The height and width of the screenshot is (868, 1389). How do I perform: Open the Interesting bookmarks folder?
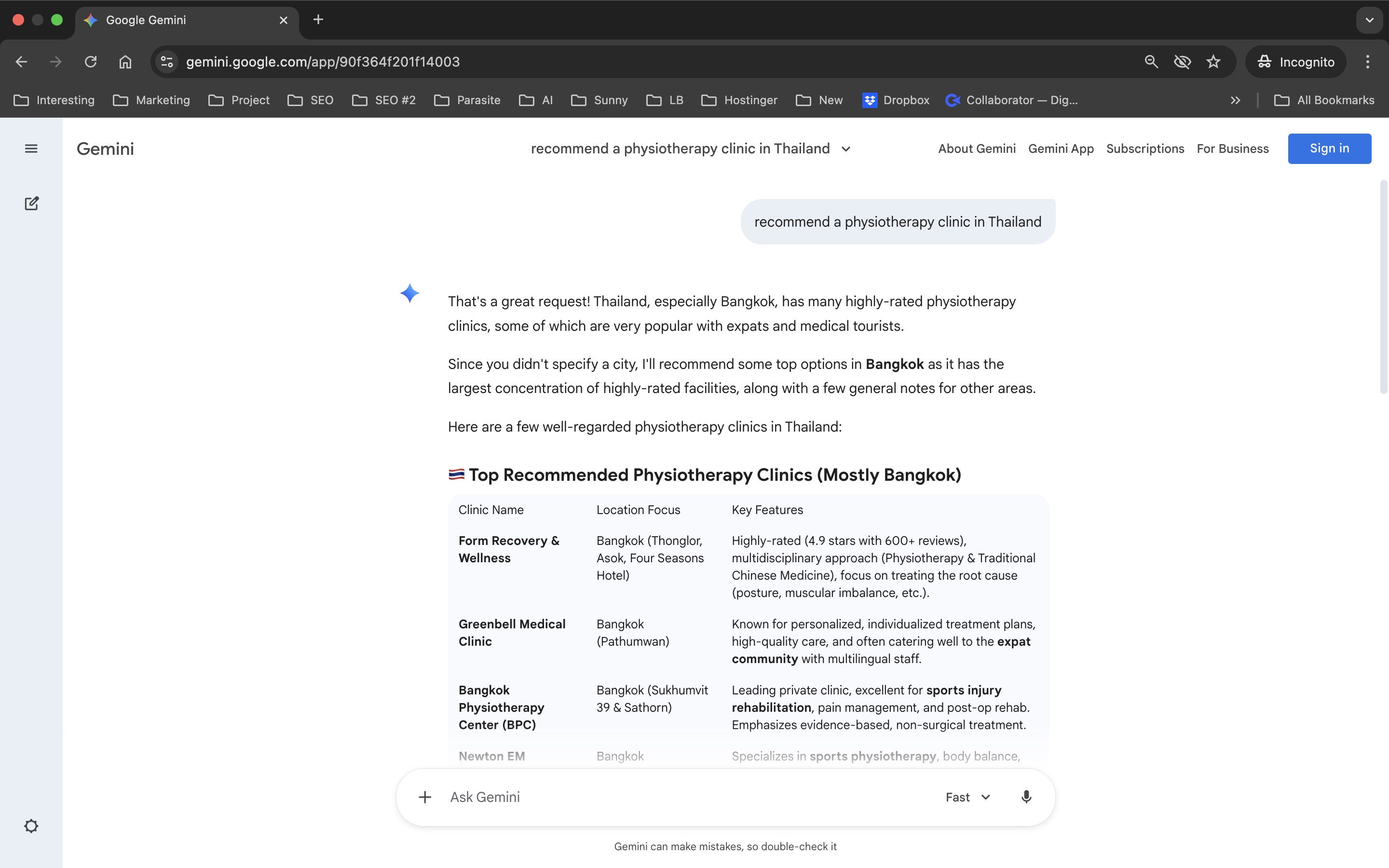[x=54, y=100]
